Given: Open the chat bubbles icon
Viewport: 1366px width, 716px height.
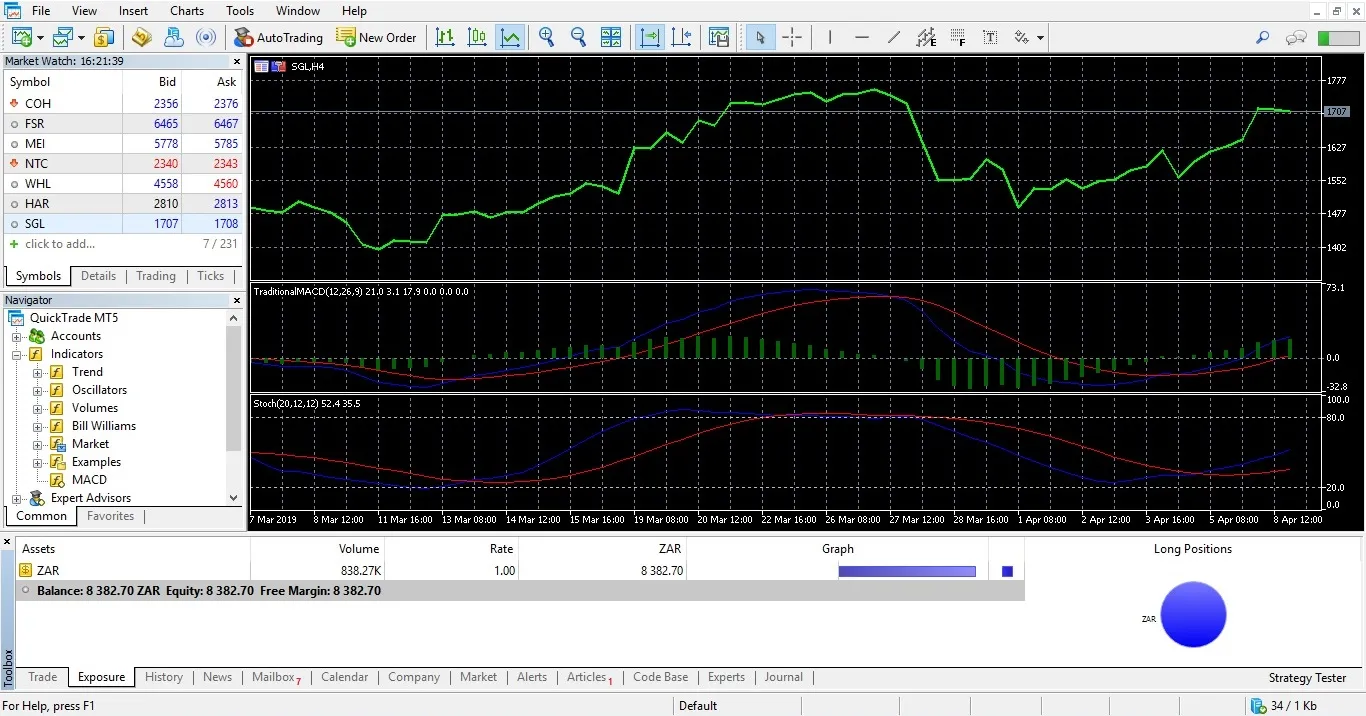Looking at the screenshot, I should [x=1296, y=38].
